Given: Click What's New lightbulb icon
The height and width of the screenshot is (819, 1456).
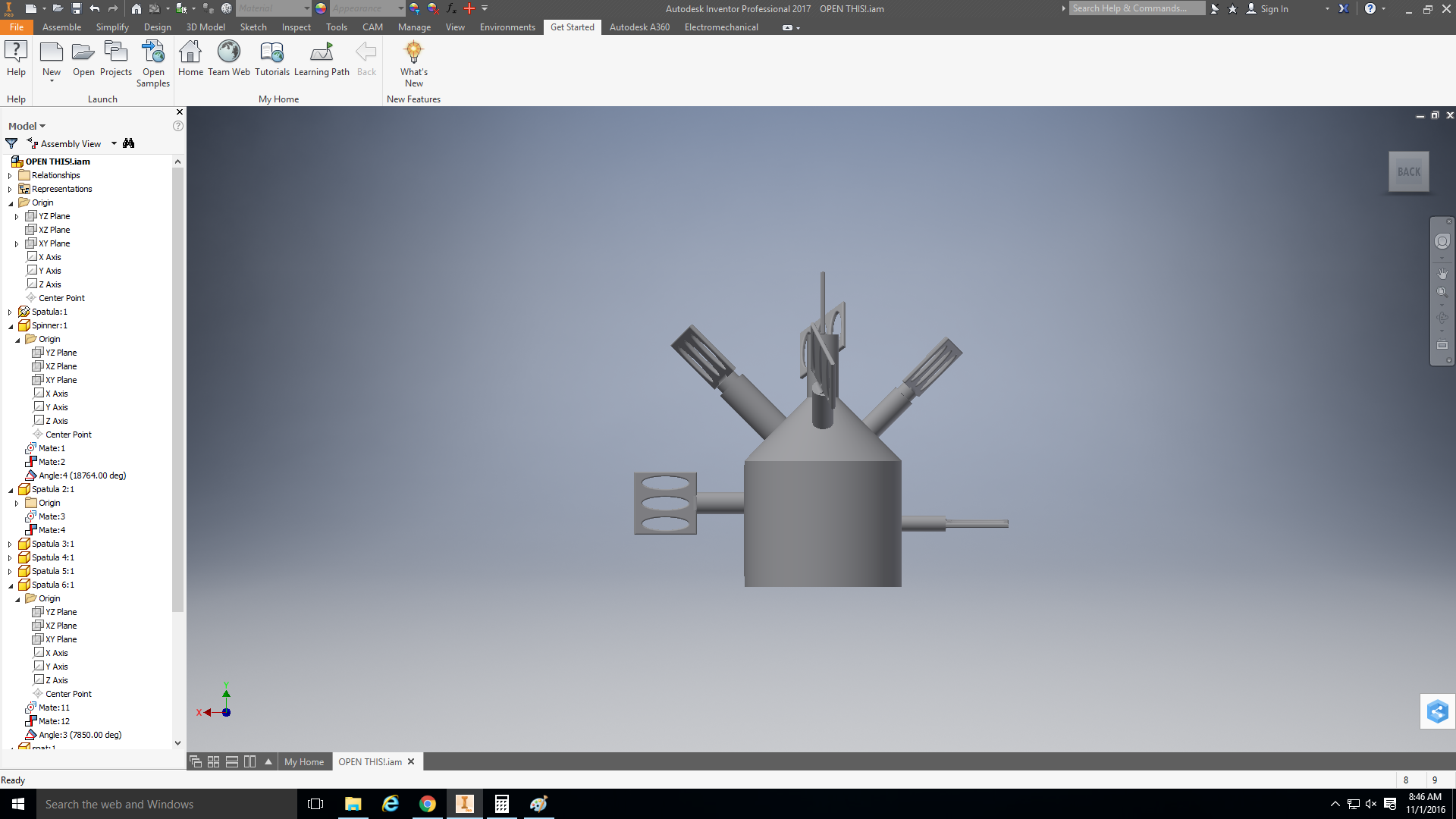Looking at the screenshot, I should coord(414,52).
